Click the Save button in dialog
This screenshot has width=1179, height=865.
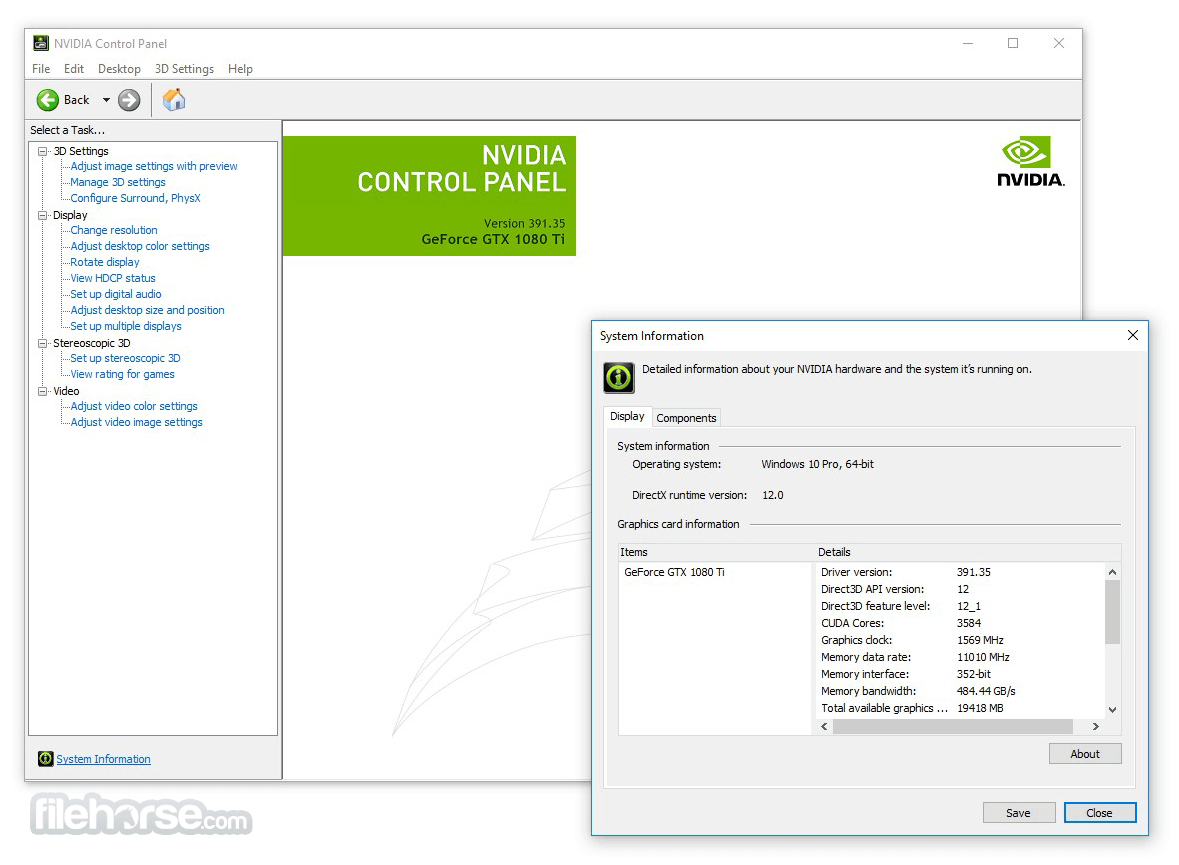(x=1018, y=813)
